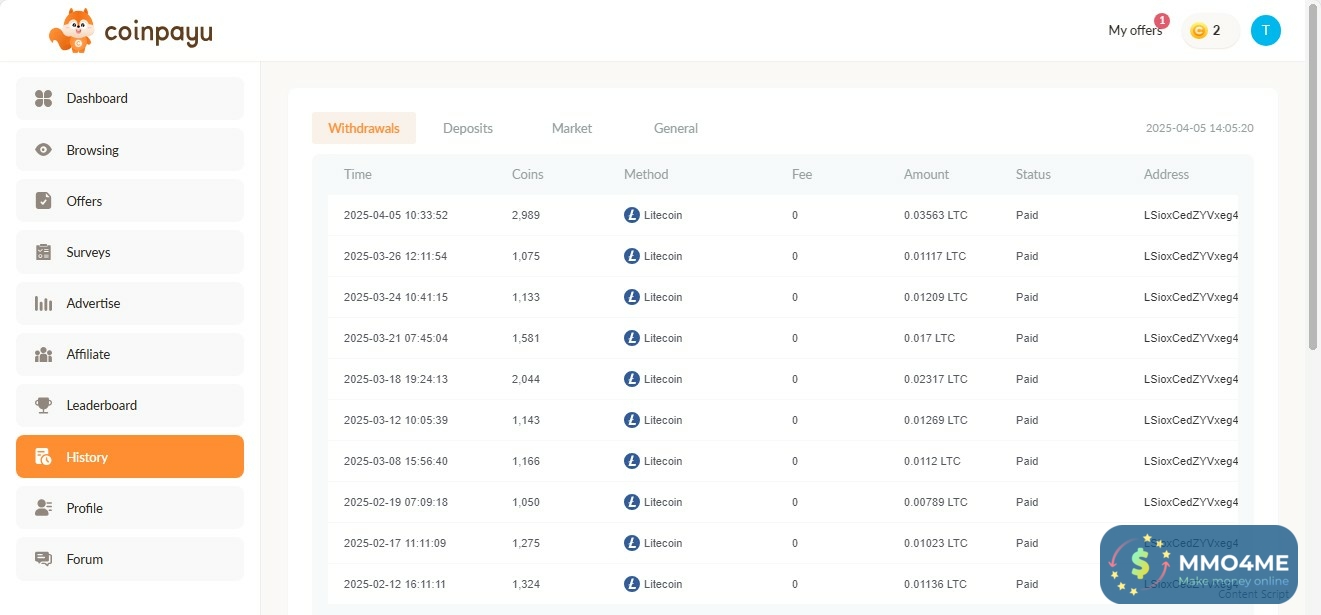Screen dimensions: 1321x615
Task: Select the Withdrawals tab
Action: pos(364,128)
